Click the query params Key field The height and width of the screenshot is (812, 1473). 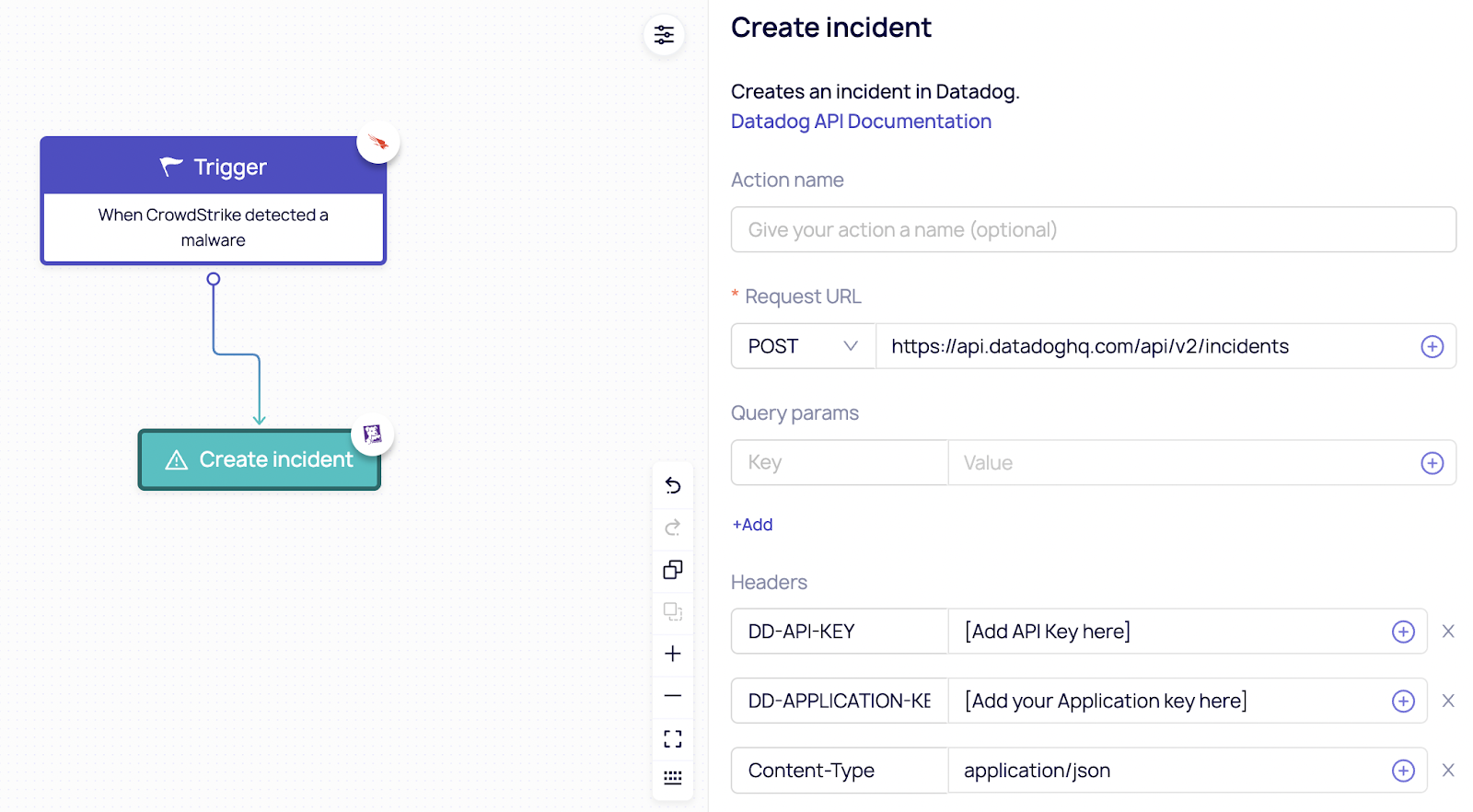pos(839,463)
